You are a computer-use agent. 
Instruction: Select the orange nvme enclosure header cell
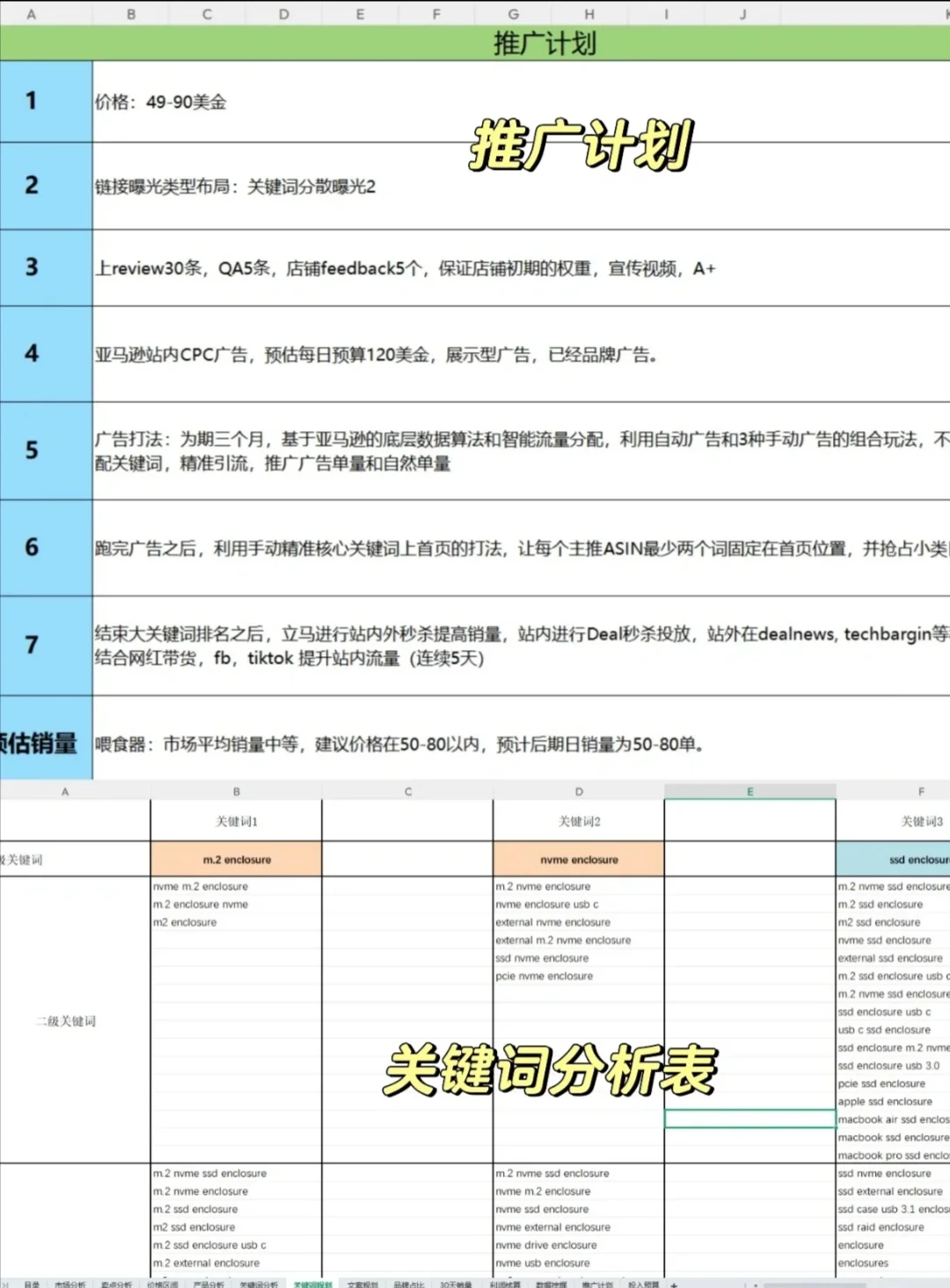pyautogui.click(x=579, y=860)
